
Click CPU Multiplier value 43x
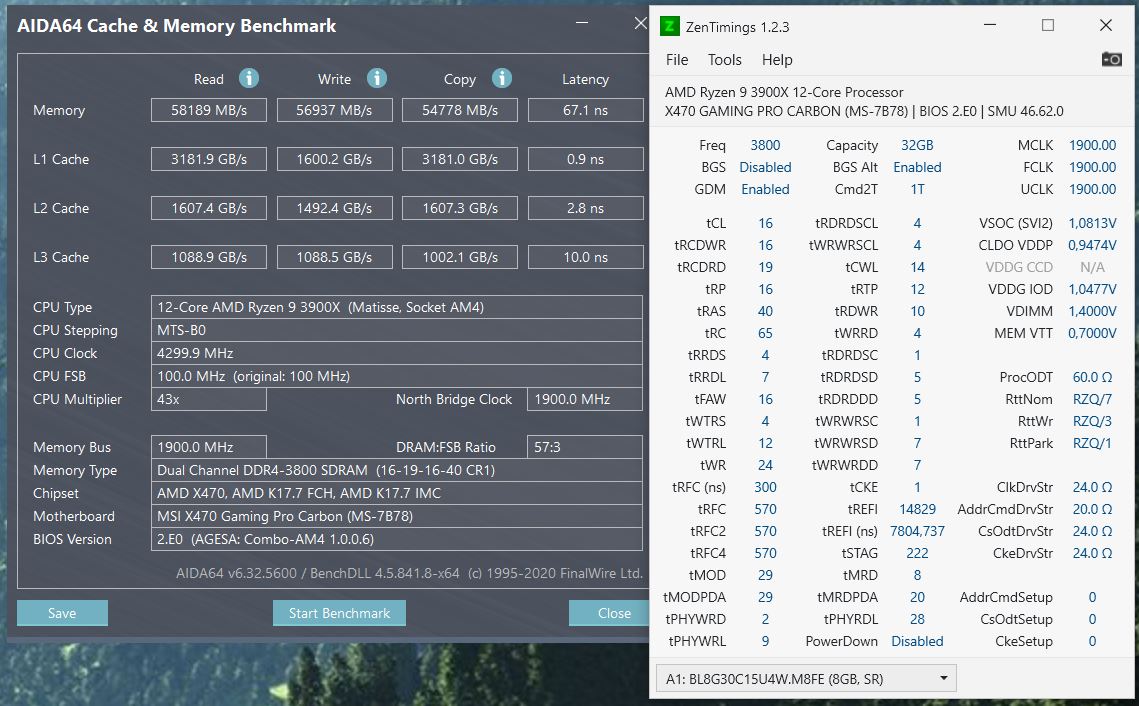click(208, 399)
